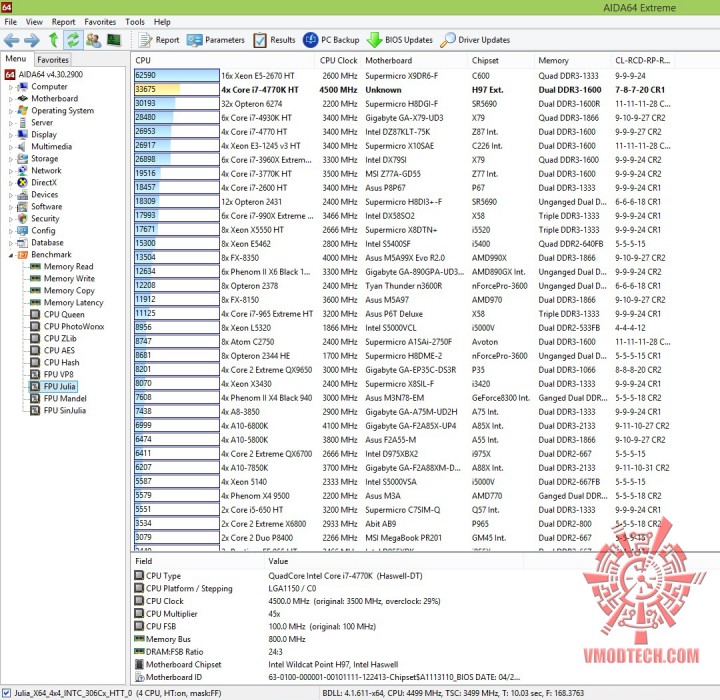Switch to the Favorites tab in sidebar

[x=53, y=59]
